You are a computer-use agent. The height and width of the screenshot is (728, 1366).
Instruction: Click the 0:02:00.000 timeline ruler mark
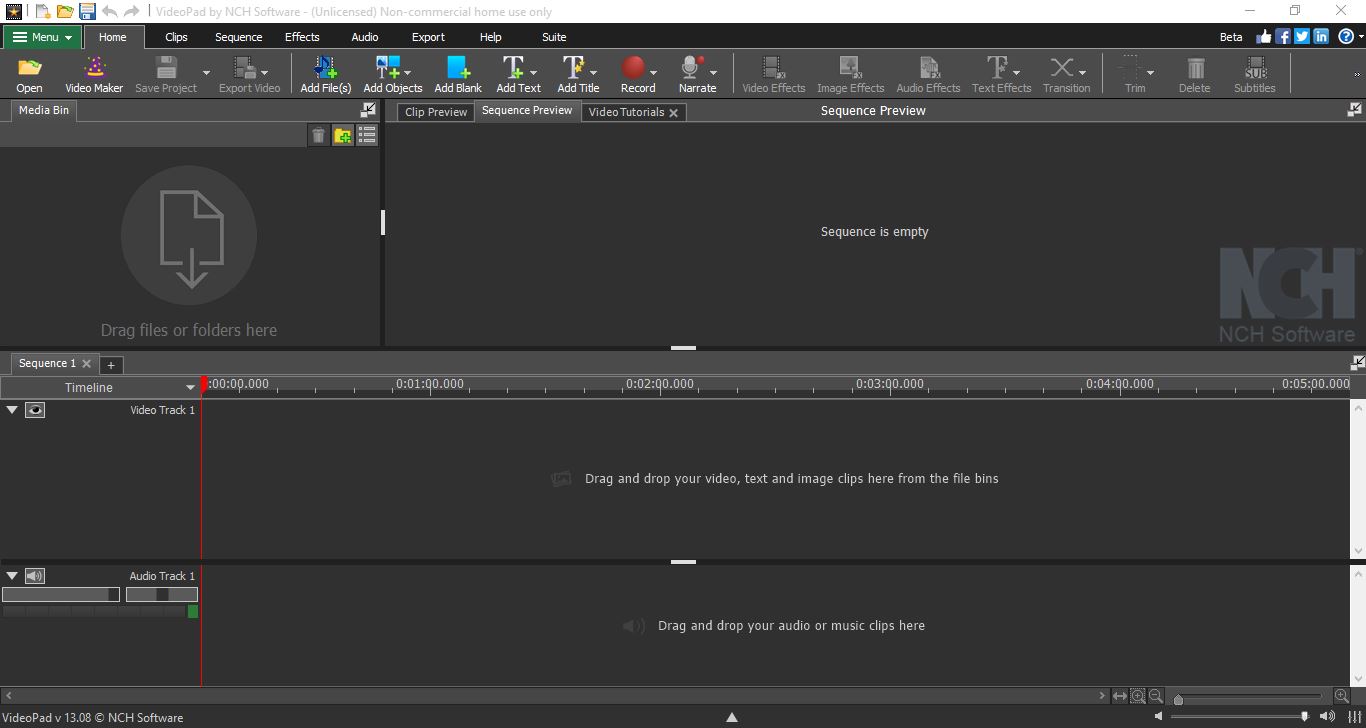[x=660, y=384]
